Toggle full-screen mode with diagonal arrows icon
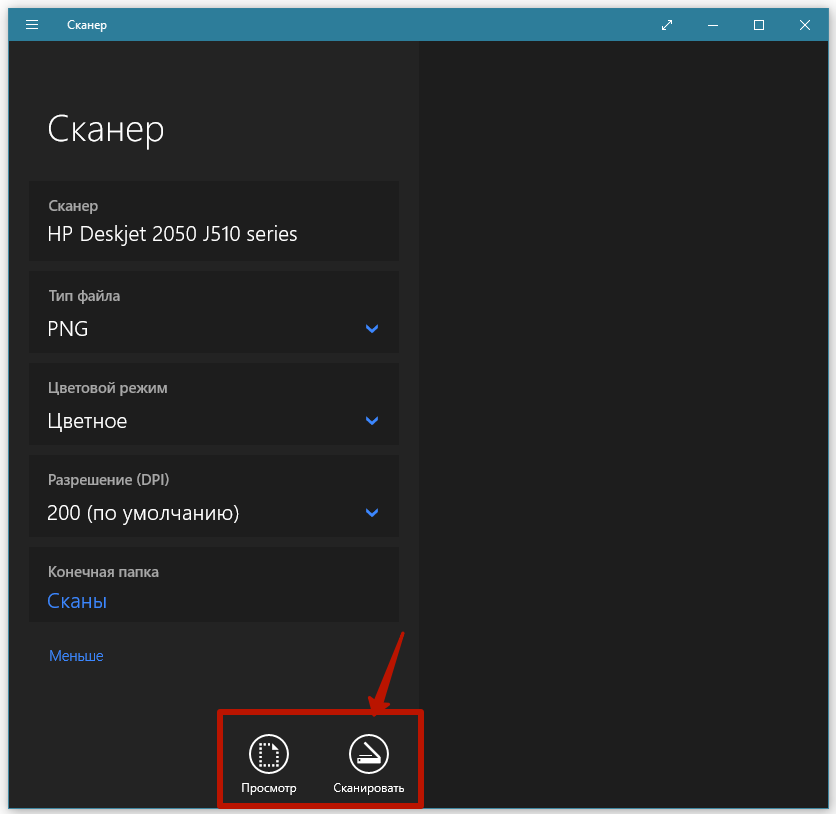The height and width of the screenshot is (814, 836). coord(667,25)
